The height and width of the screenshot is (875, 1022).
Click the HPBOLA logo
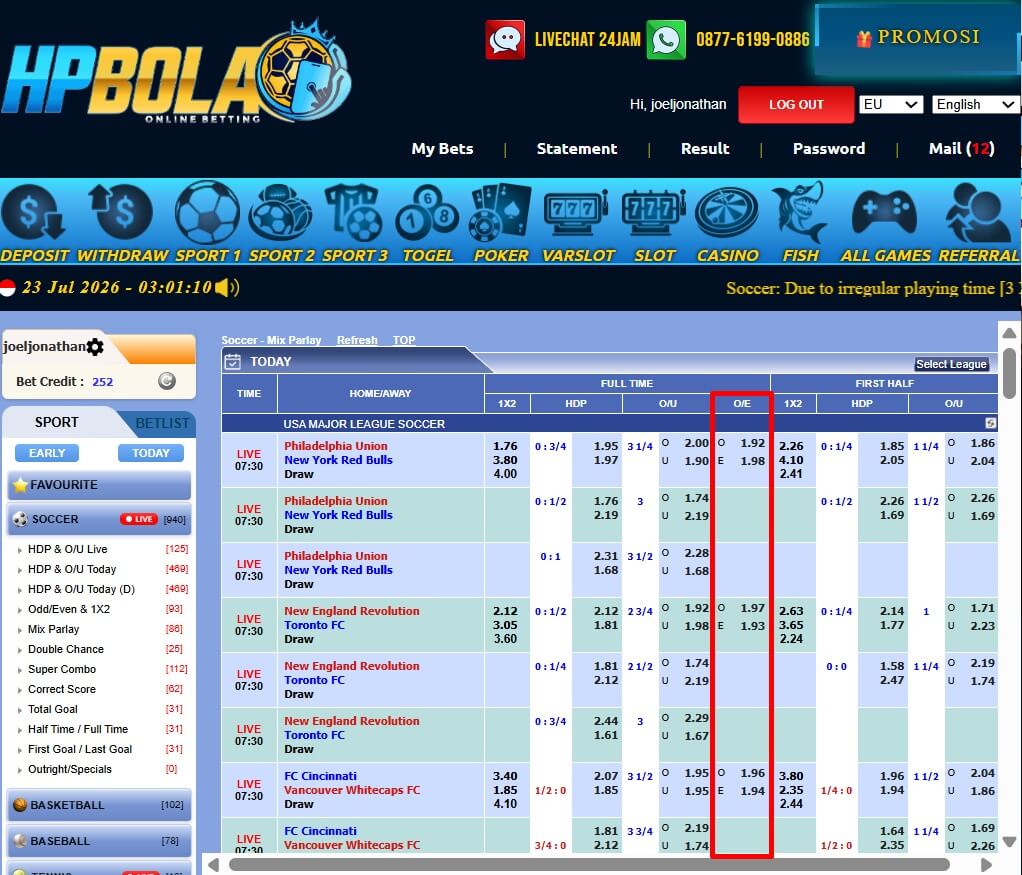[176, 72]
